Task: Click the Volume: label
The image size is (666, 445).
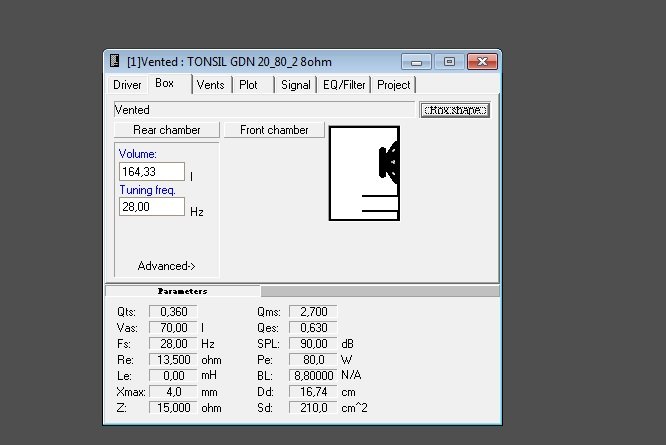Action: (x=138, y=154)
